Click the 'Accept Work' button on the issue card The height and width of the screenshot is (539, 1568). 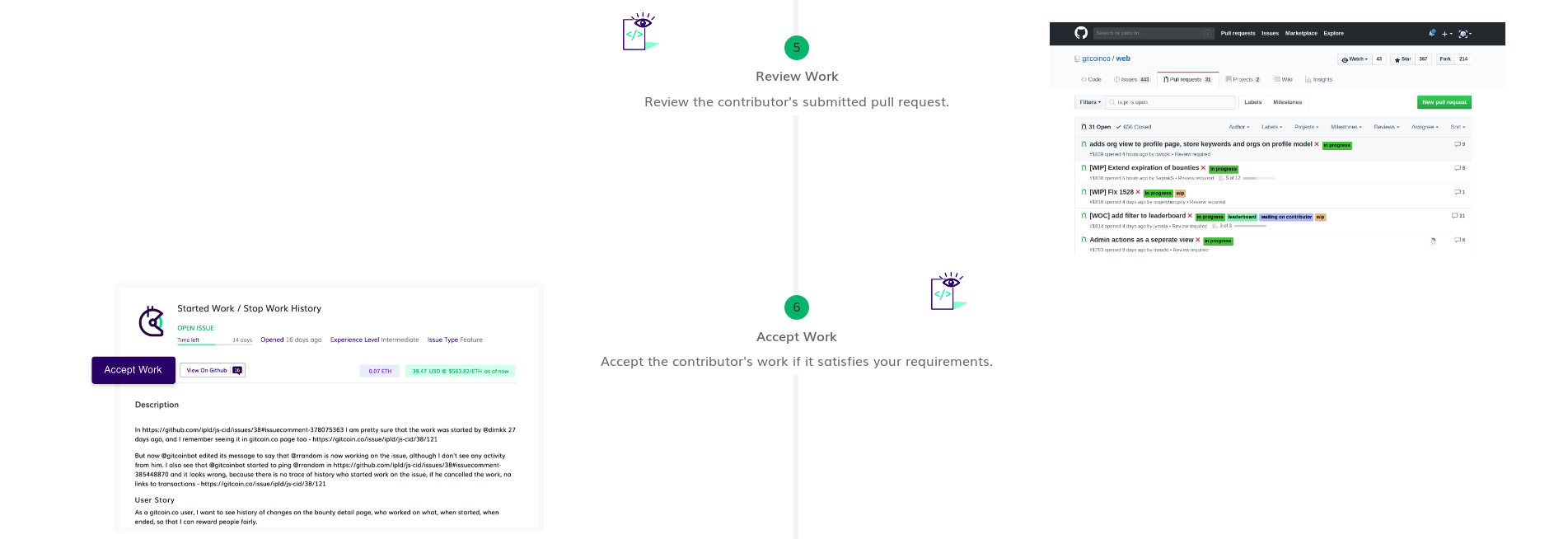pyautogui.click(x=133, y=370)
